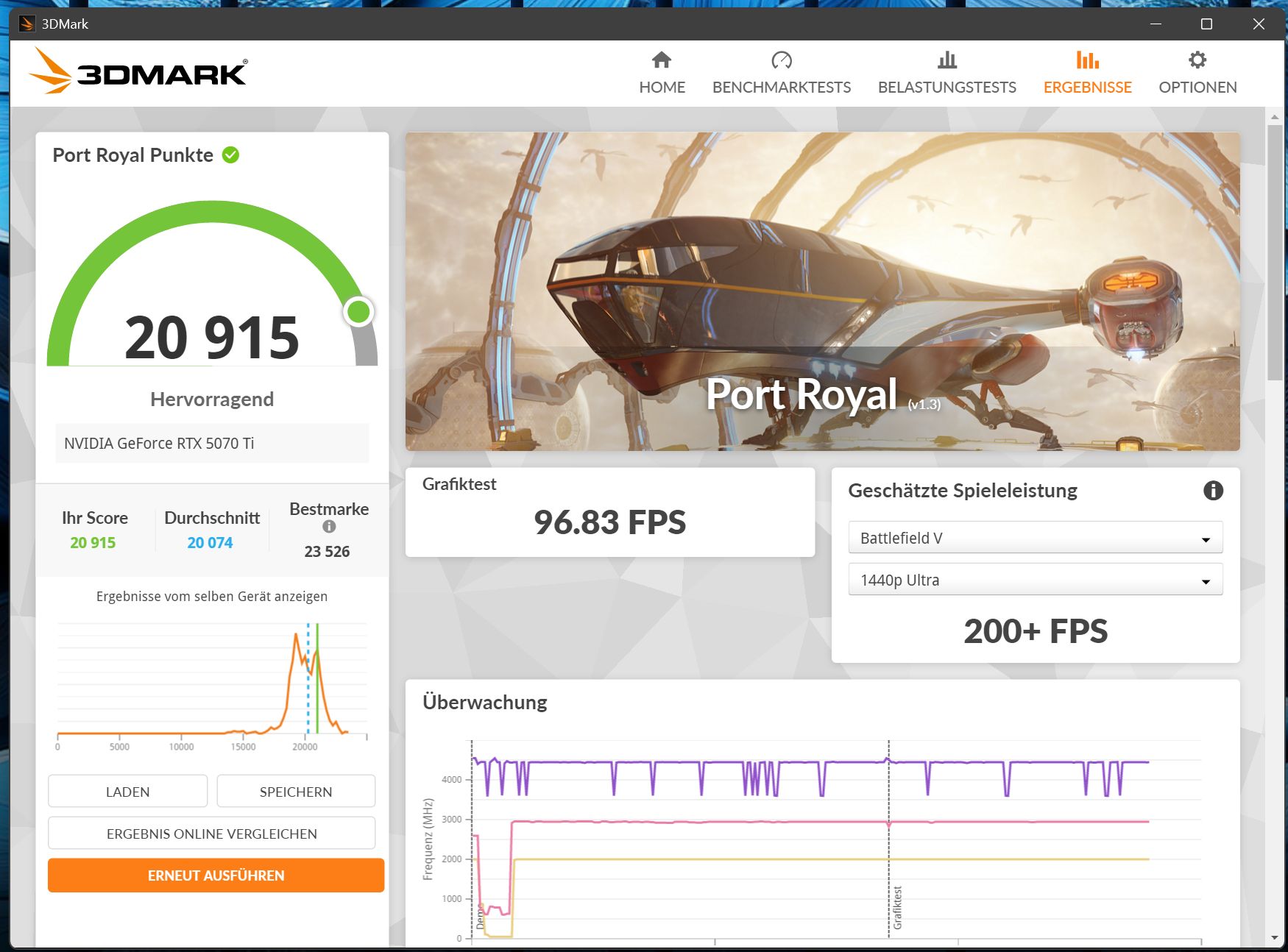This screenshot has height=952, width=1288.
Task: Click the orange Ergebnisse chart icon
Action: click(1087, 60)
